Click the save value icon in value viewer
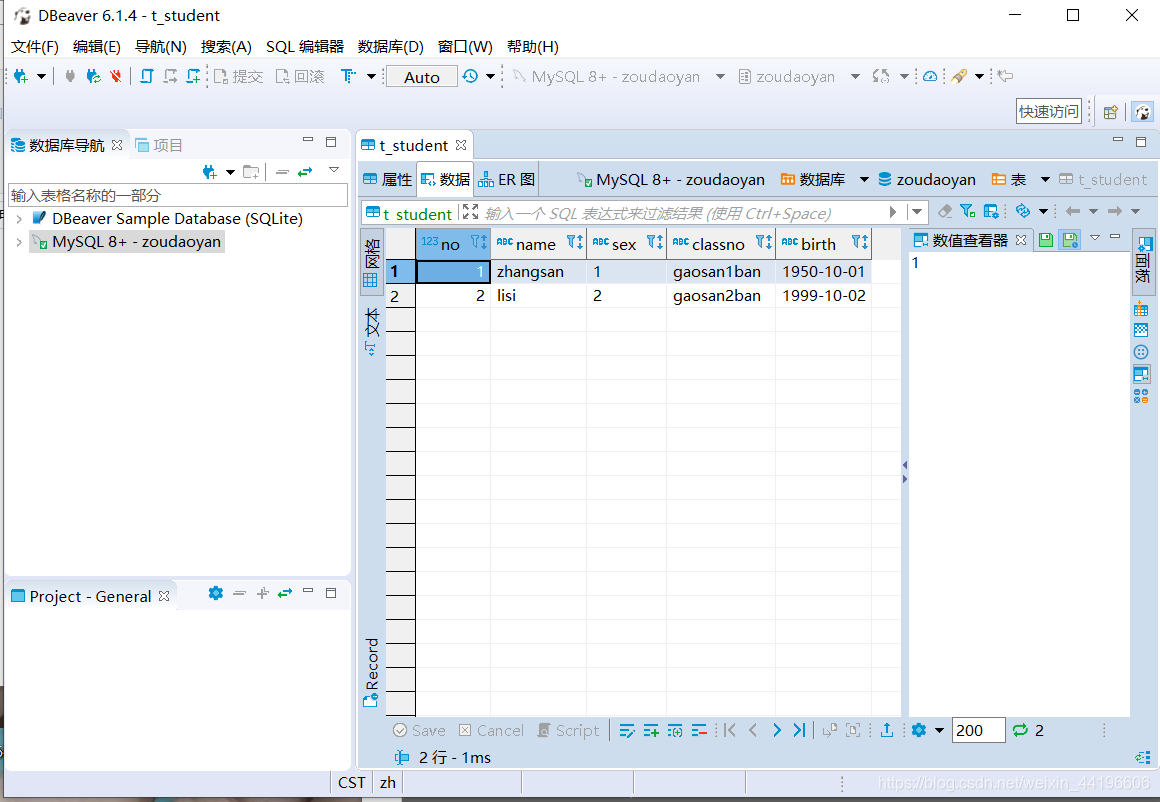The width and height of the screenshot is (1160, 802). 1045,240
